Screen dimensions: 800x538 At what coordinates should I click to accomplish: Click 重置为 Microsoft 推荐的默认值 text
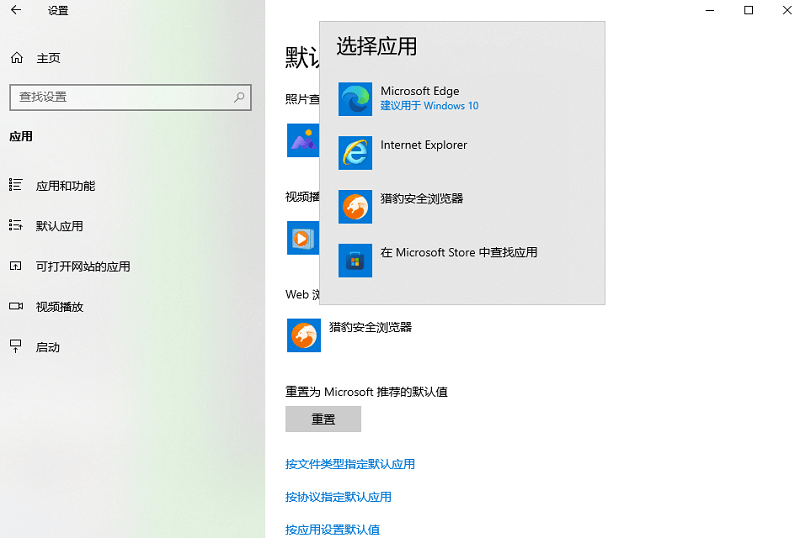coord(366,392)
